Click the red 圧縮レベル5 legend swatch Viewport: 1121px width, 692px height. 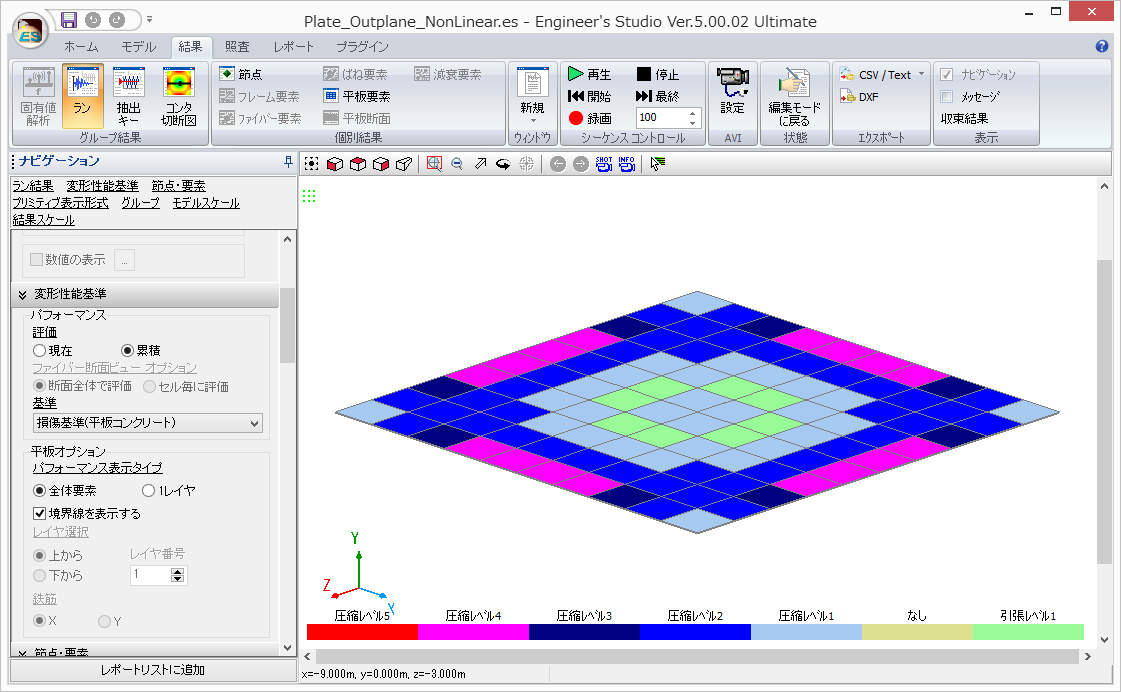tap(362, 632)
